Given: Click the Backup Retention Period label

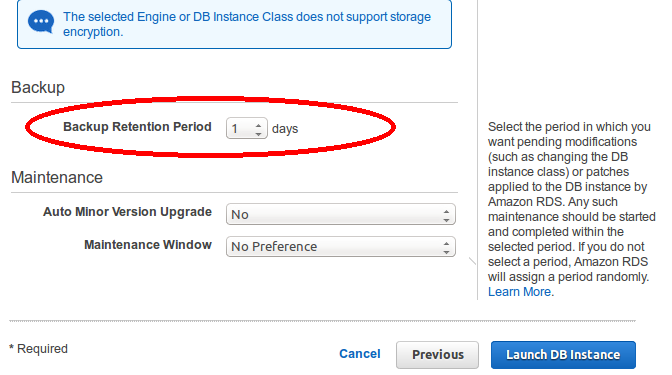Looking at the screenshot, I should [137, 127].
